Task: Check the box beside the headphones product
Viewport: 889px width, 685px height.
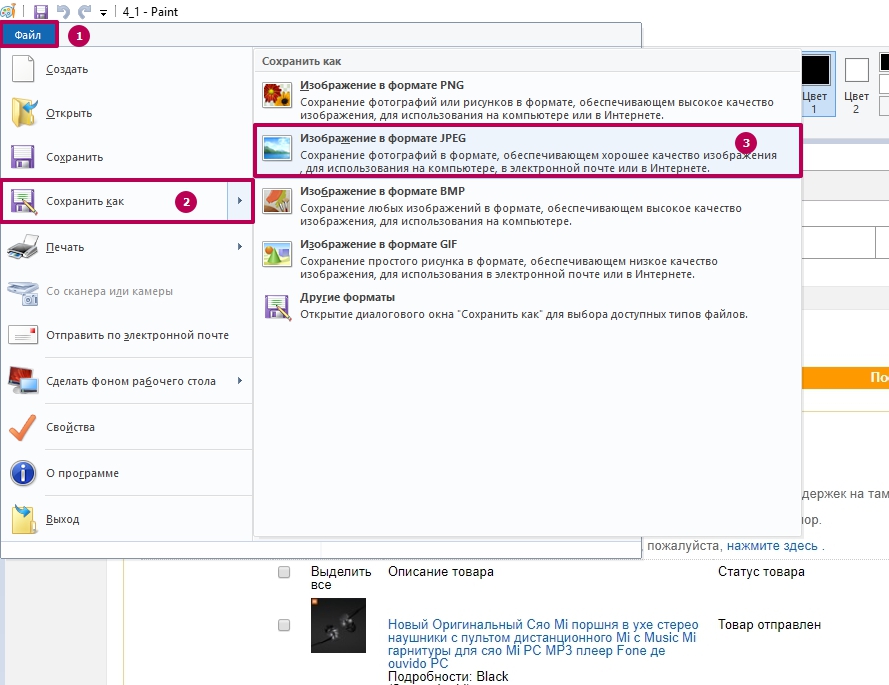Action: [x=284, y=625]
